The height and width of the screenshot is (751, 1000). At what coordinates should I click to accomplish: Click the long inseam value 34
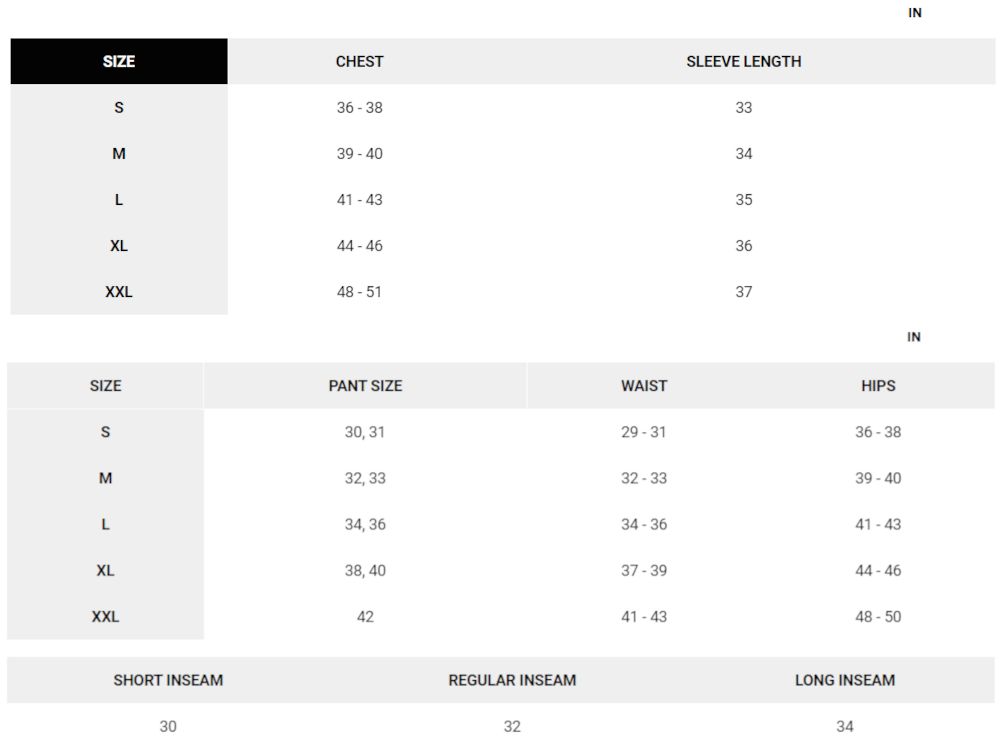845,726
